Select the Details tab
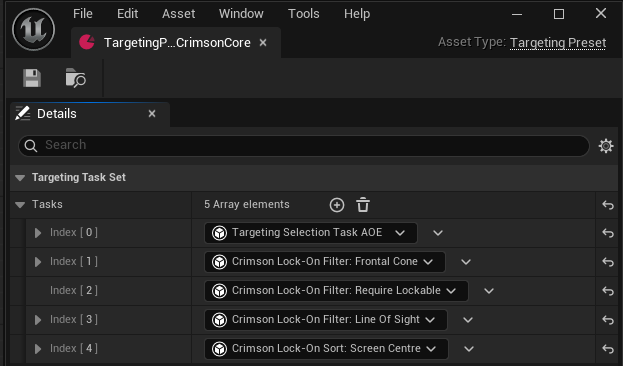 coord(90,114)
